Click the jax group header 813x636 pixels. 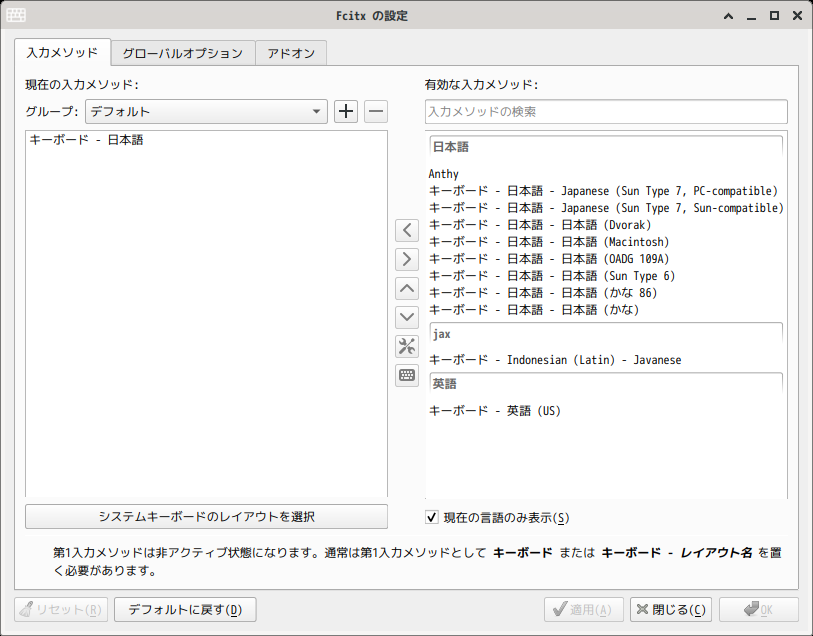[x=606, y=334]
